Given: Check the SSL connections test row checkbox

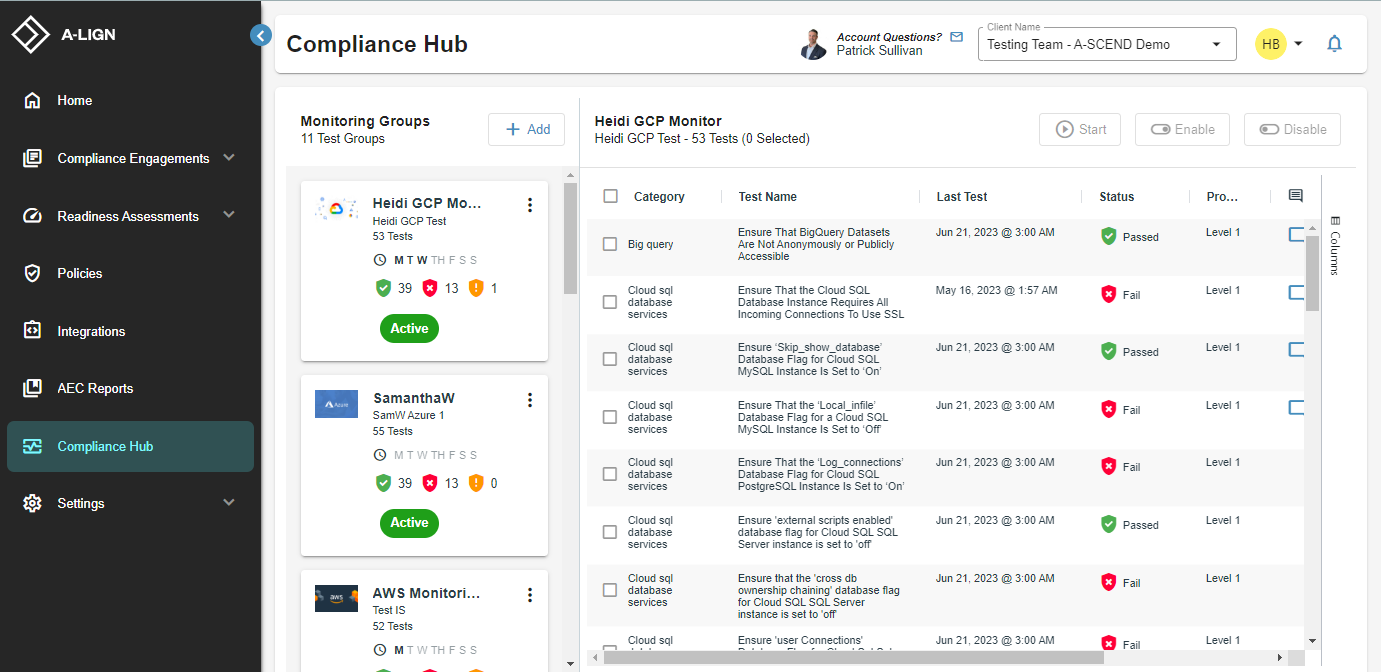Looking at the screenshot, I should coord(610,302).
